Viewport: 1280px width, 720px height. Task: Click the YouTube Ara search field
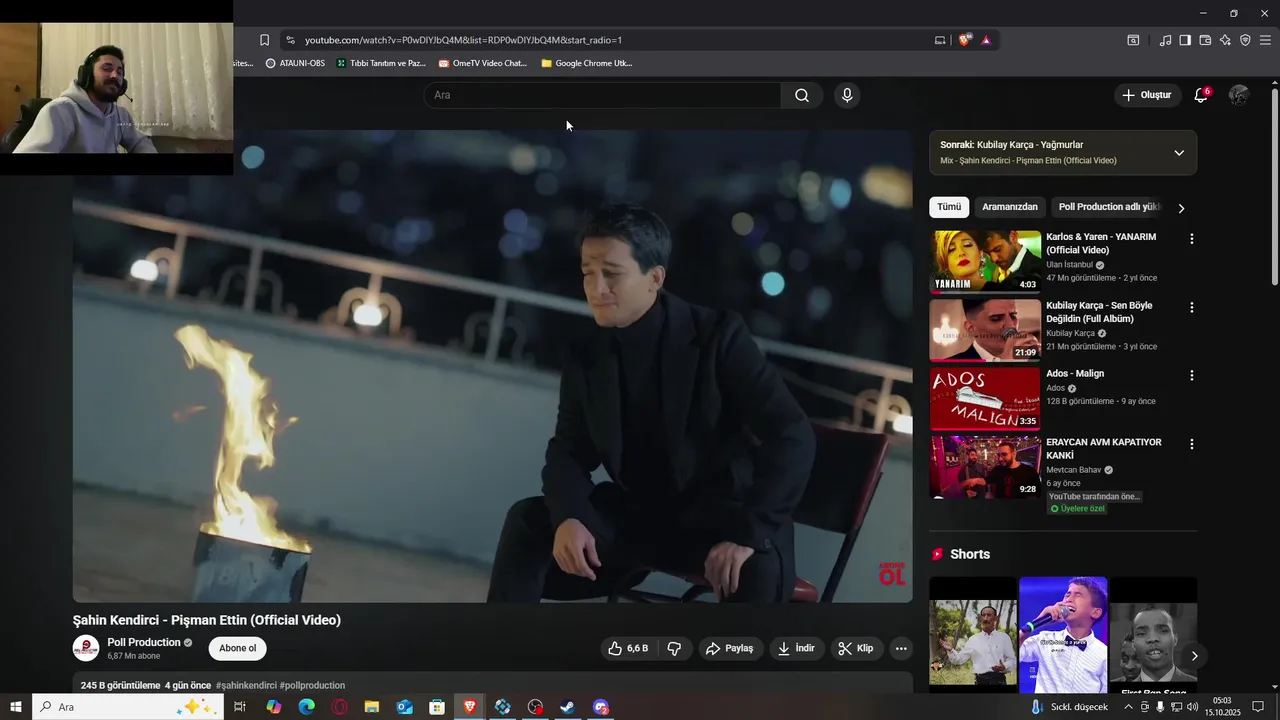602,95
